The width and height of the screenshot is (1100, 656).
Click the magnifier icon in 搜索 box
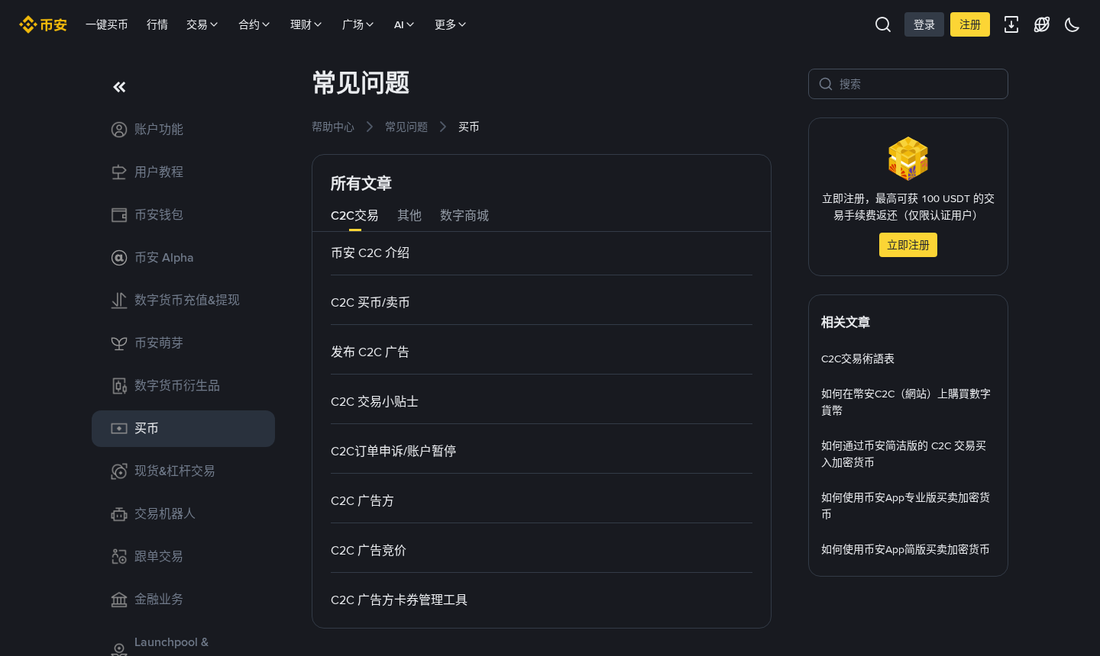pos(826,84)
